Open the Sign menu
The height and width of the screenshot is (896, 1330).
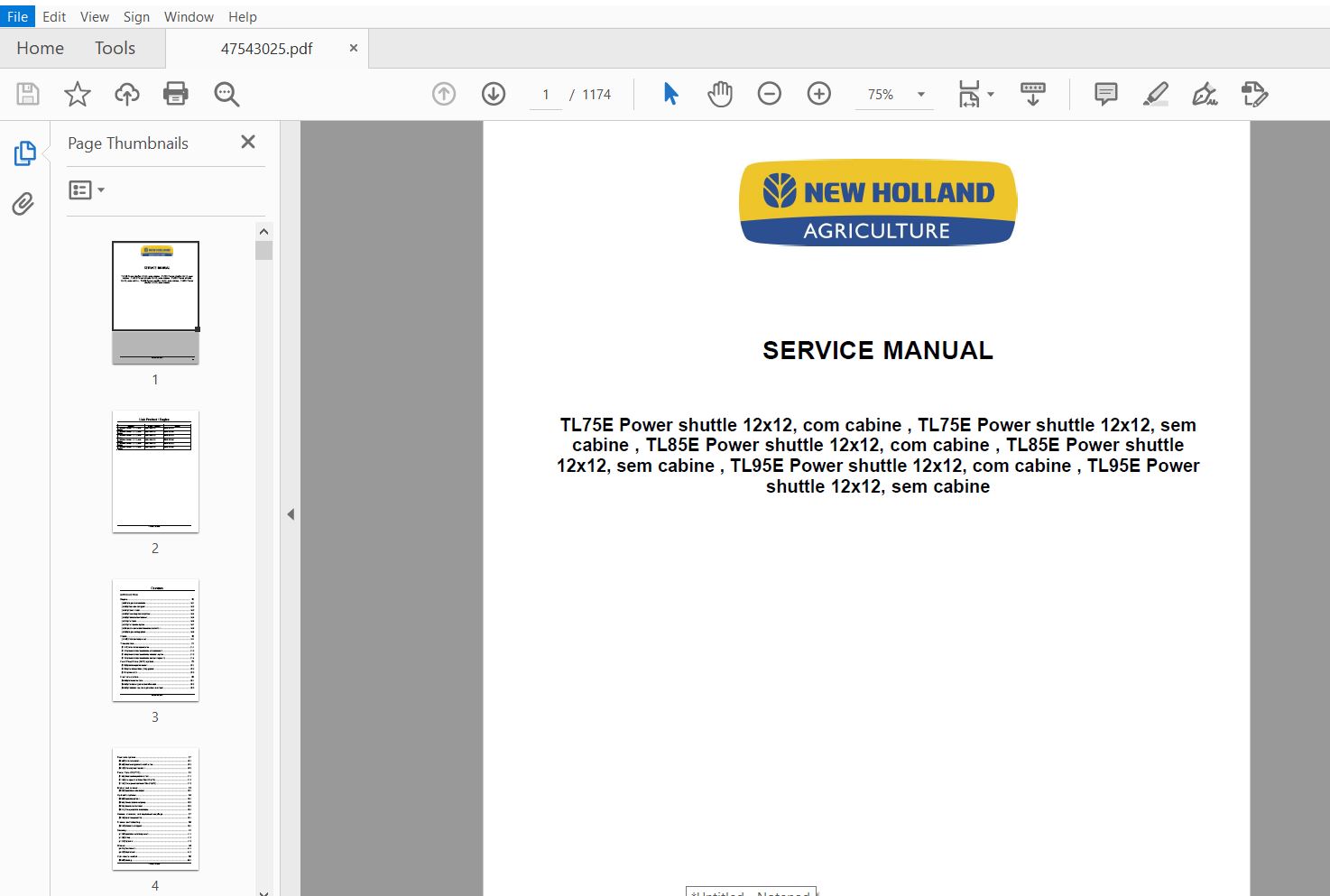click(x=136, y=16)
